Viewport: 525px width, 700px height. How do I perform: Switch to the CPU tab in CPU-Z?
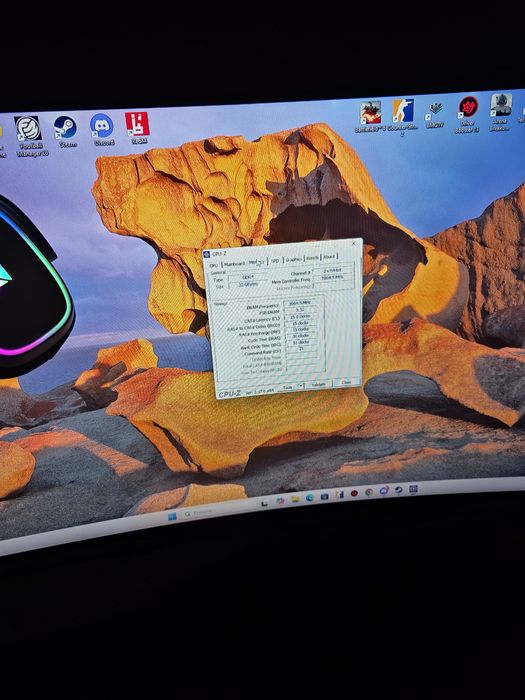(x=213, y=265)
